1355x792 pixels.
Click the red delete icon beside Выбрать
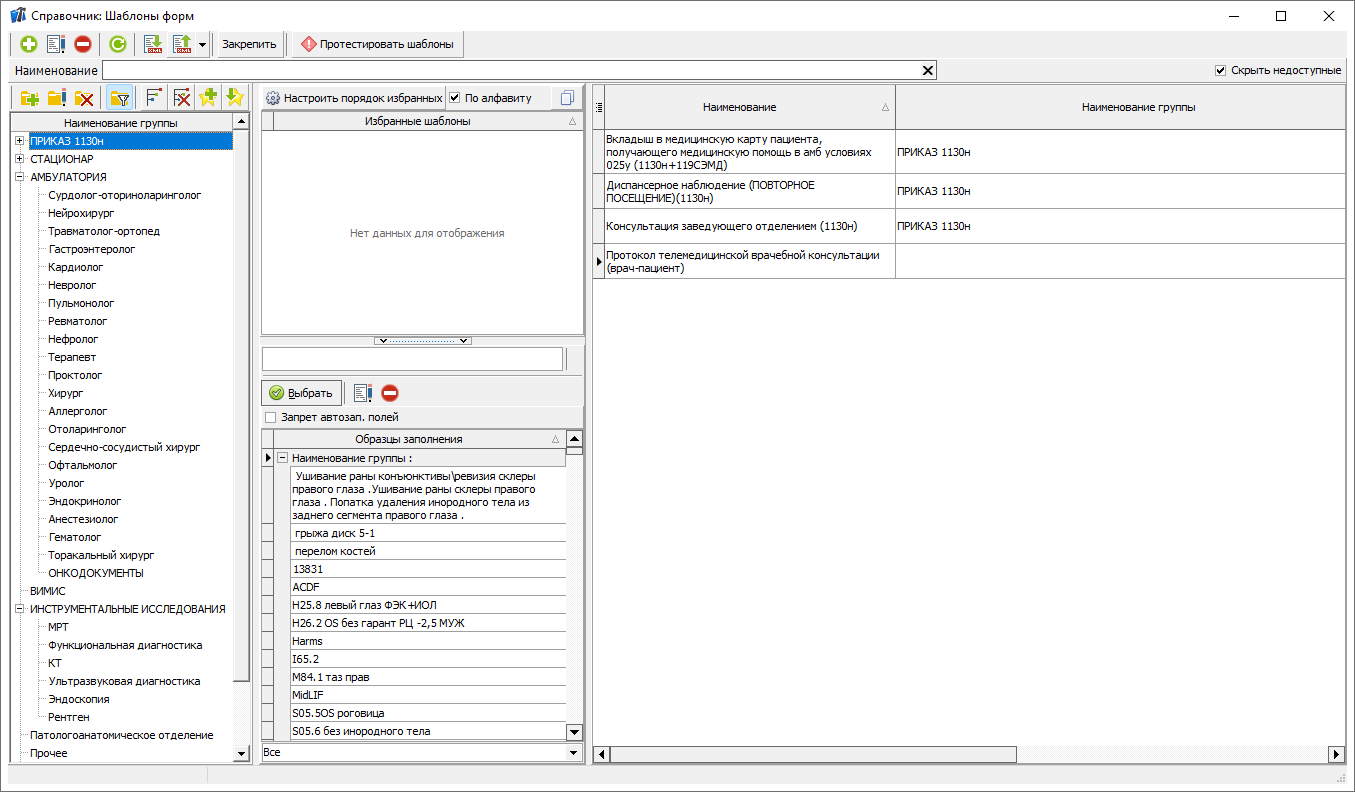click(390, 393)
